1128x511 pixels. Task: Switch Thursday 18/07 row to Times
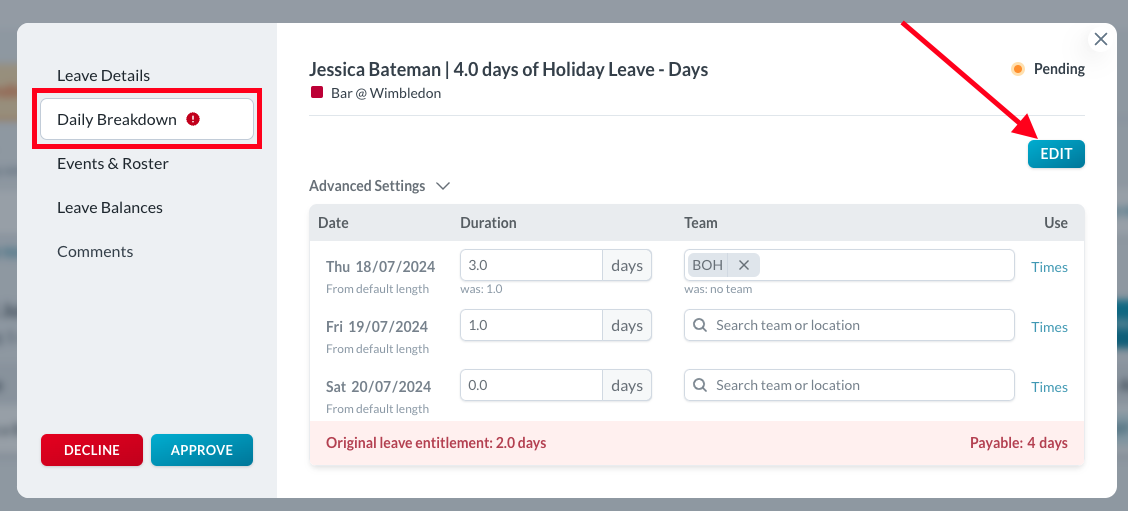(x=1049, y=267)
